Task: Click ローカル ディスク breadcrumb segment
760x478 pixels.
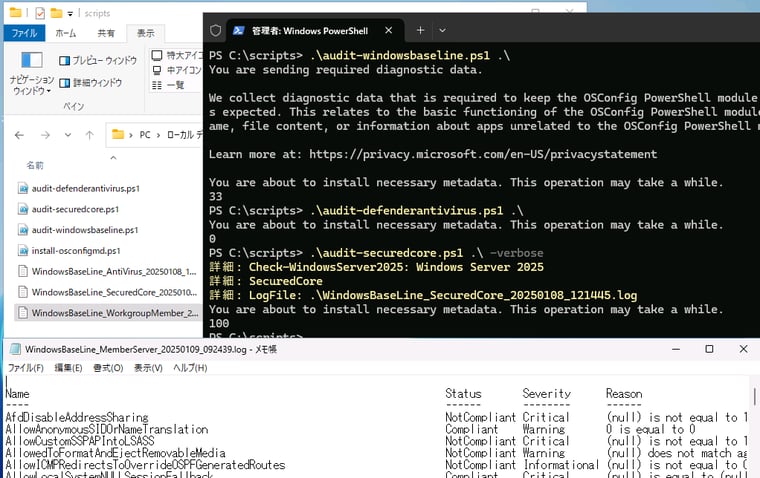Action: point(184,135)
